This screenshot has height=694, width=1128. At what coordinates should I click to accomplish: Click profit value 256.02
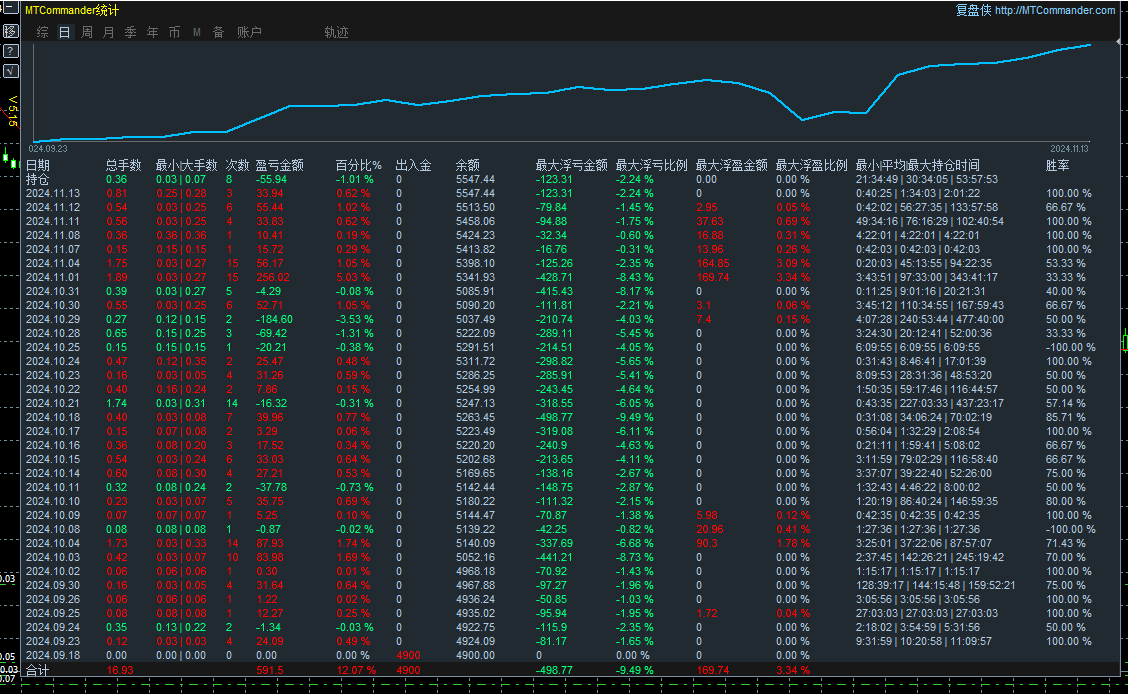point(273,278)
